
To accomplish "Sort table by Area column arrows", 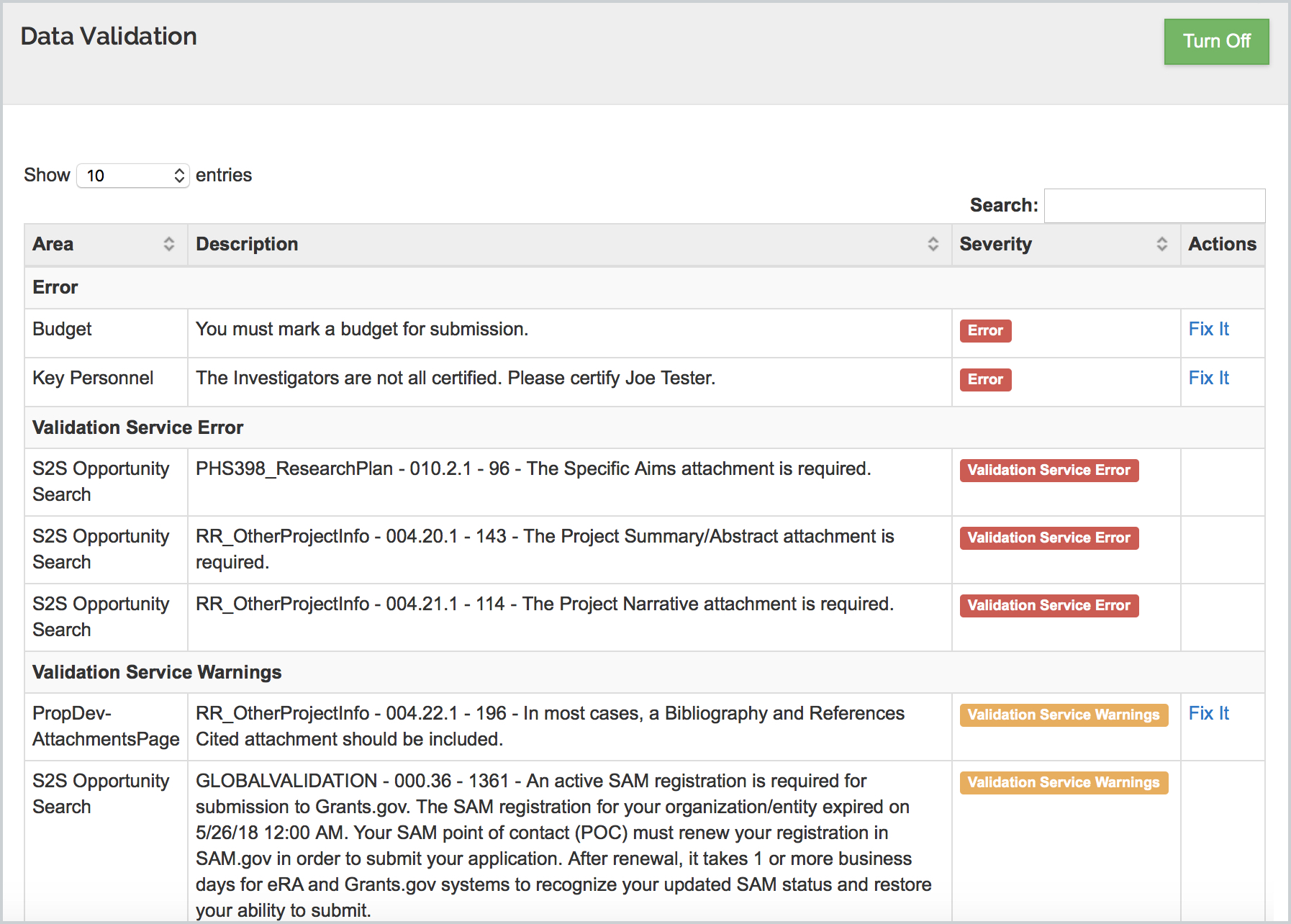I will (x=168, y=244).
